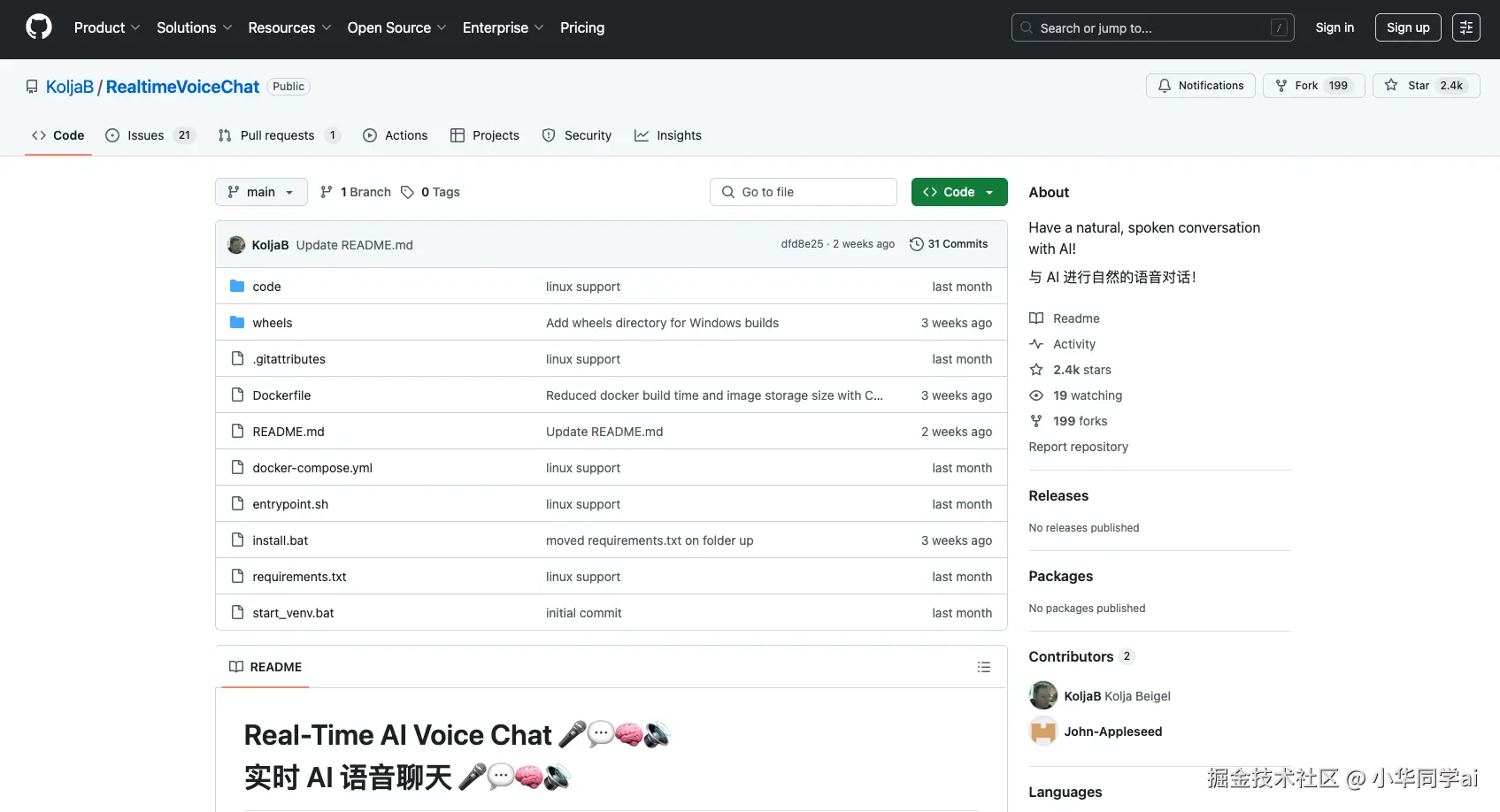The width and height of the screenshot is (1500, 812).
Task: Click the branch icon beside 1 Branch
Action: click(327, 192)
